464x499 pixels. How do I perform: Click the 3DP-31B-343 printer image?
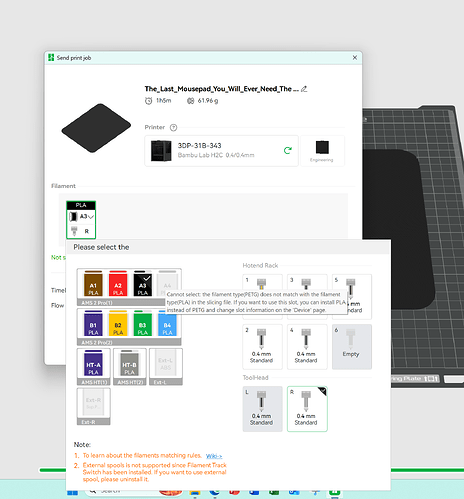click(x=161, y=151)
